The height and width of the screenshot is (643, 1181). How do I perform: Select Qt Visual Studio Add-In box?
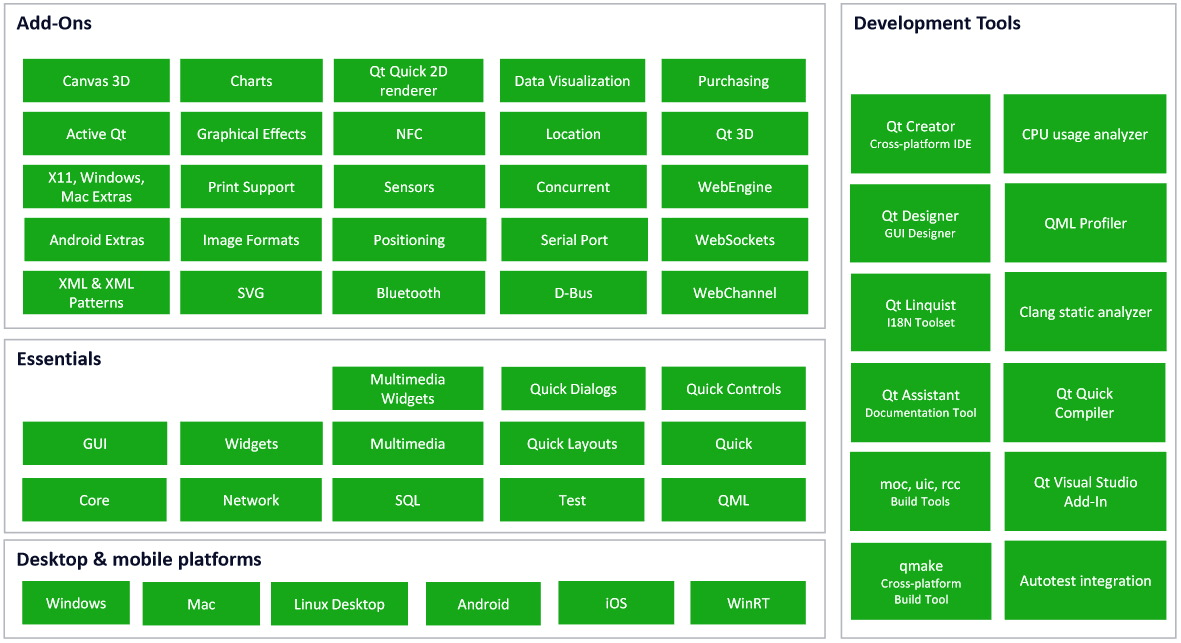coord(1085,492)
